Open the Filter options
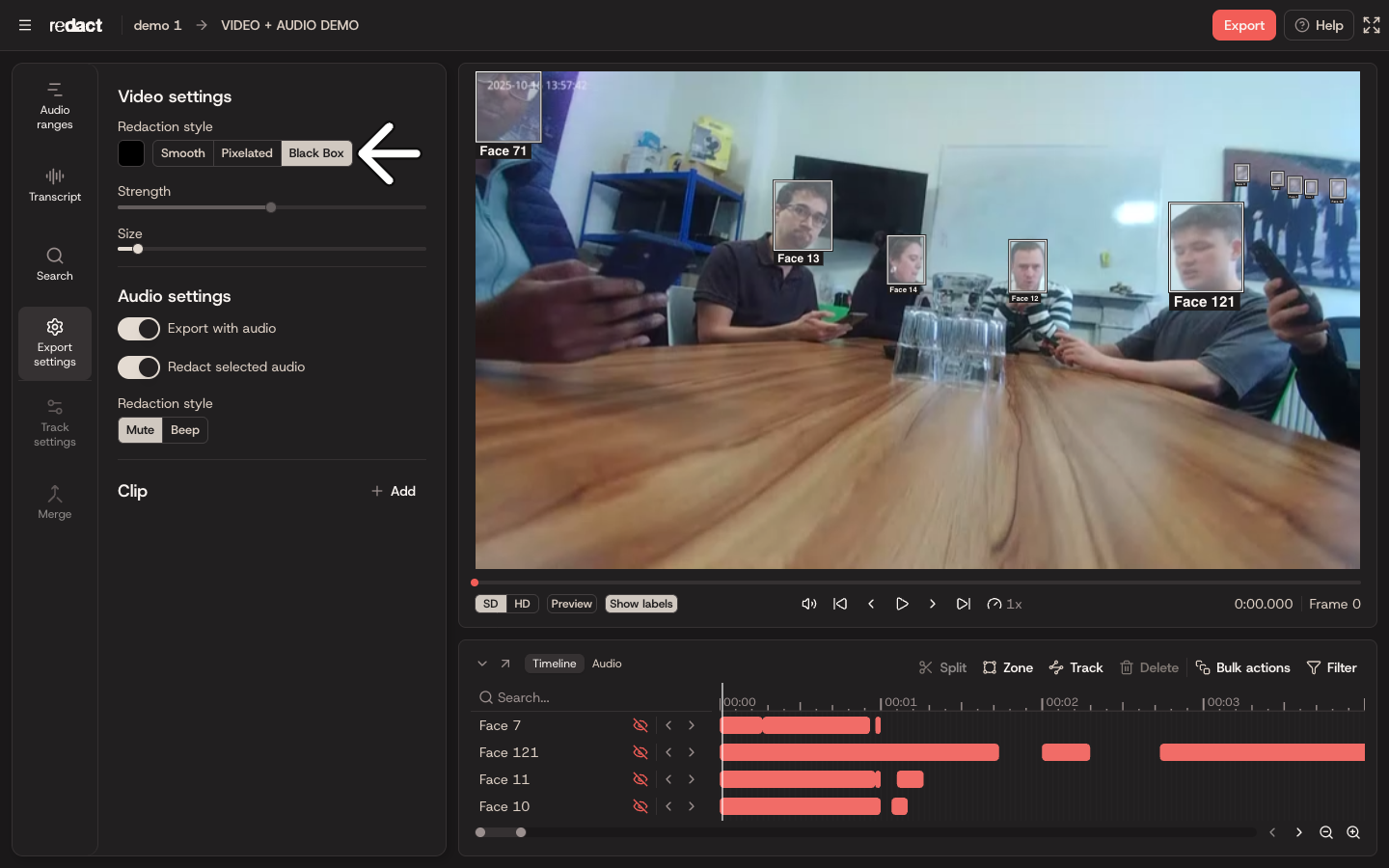 tap(1331, 667)
